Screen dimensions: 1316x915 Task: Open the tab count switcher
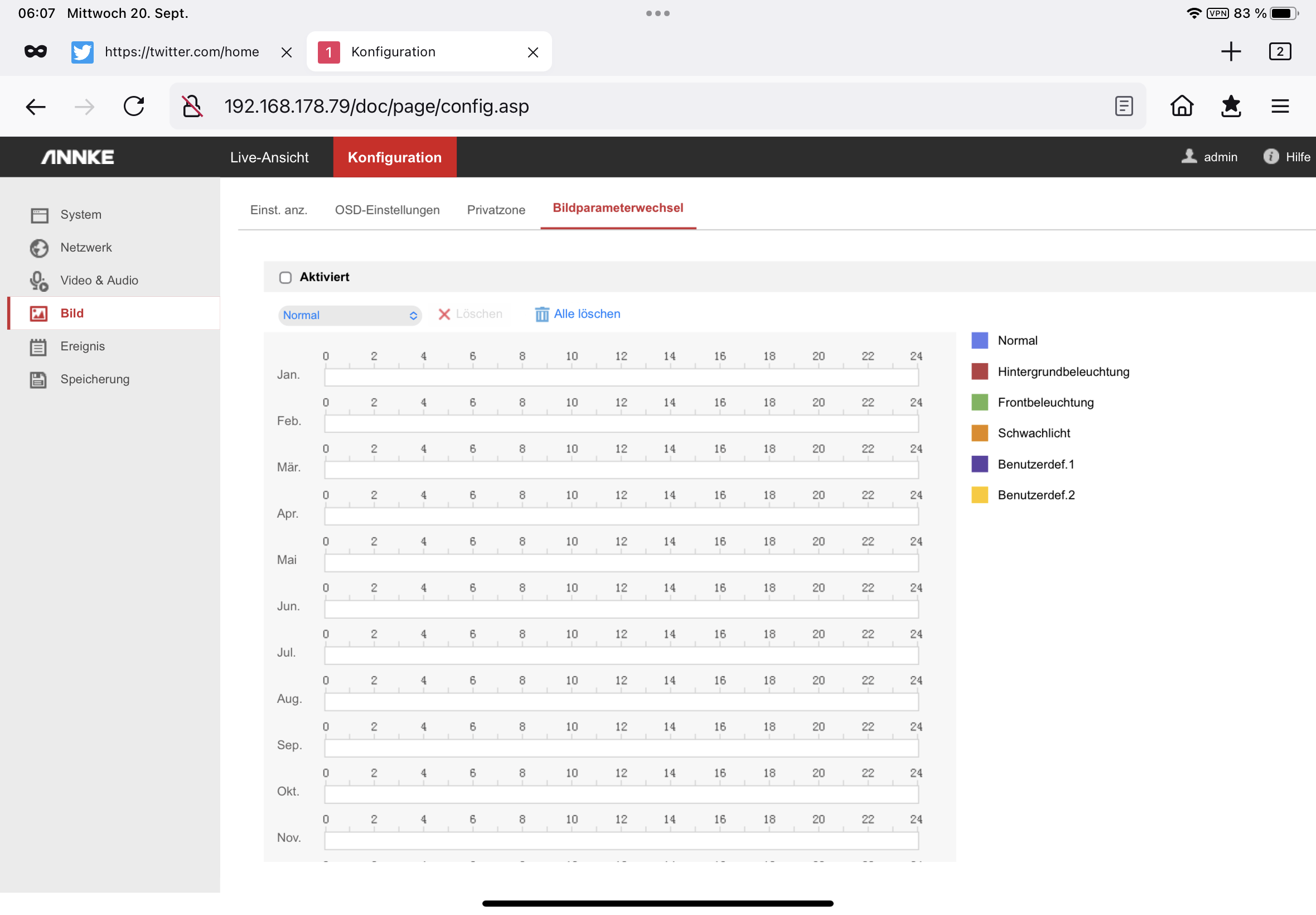[x=1279, y=51]
